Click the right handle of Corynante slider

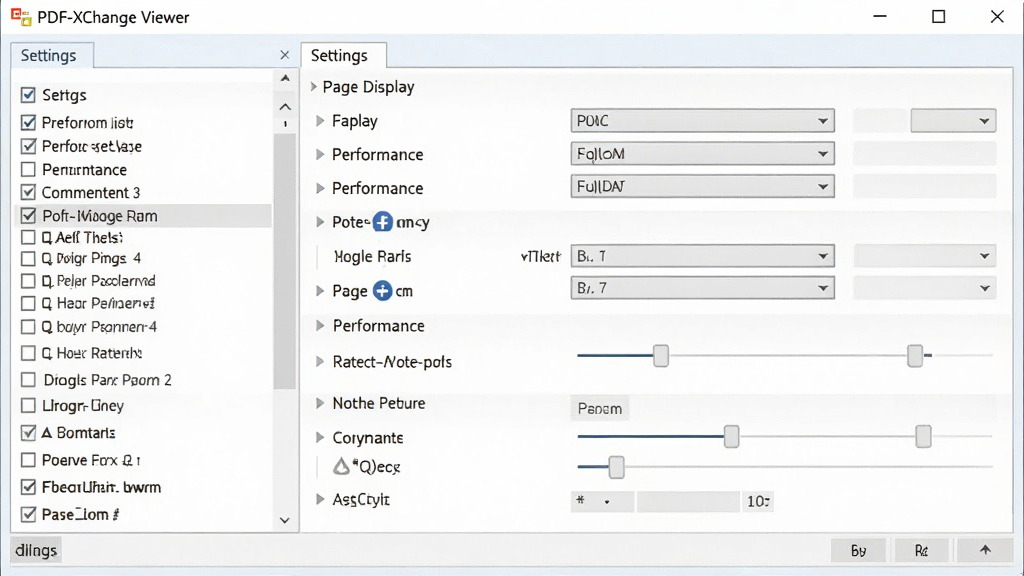[923, 436]
